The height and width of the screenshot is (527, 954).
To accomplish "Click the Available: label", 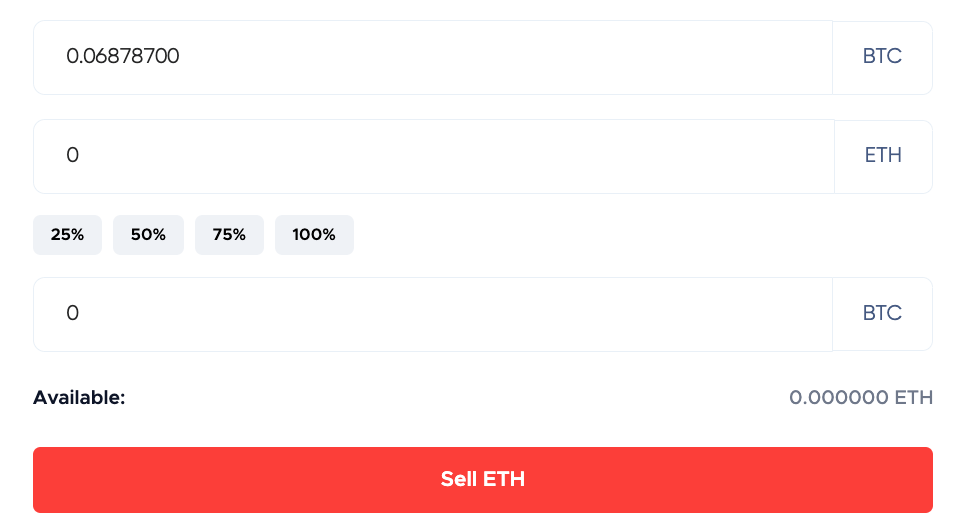I will click(x=79, y=398).
